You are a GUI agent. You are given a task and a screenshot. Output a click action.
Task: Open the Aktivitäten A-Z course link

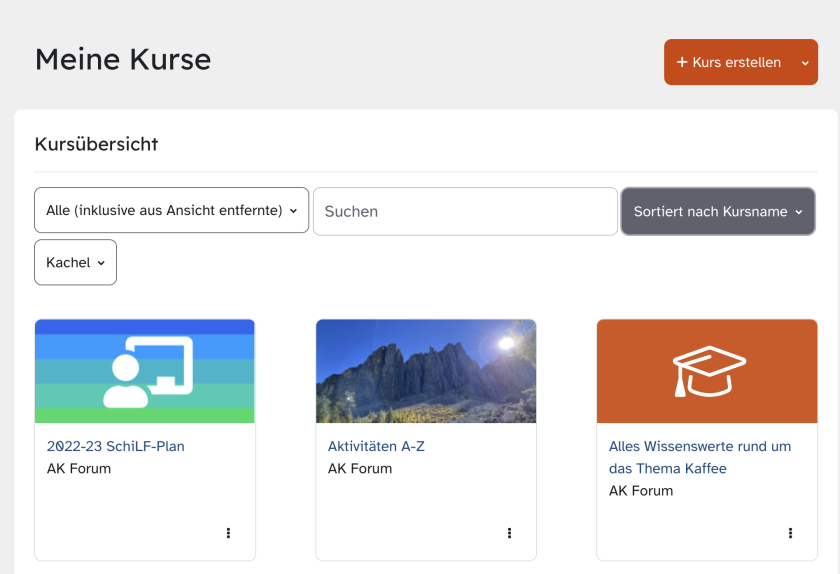(376, 446)
